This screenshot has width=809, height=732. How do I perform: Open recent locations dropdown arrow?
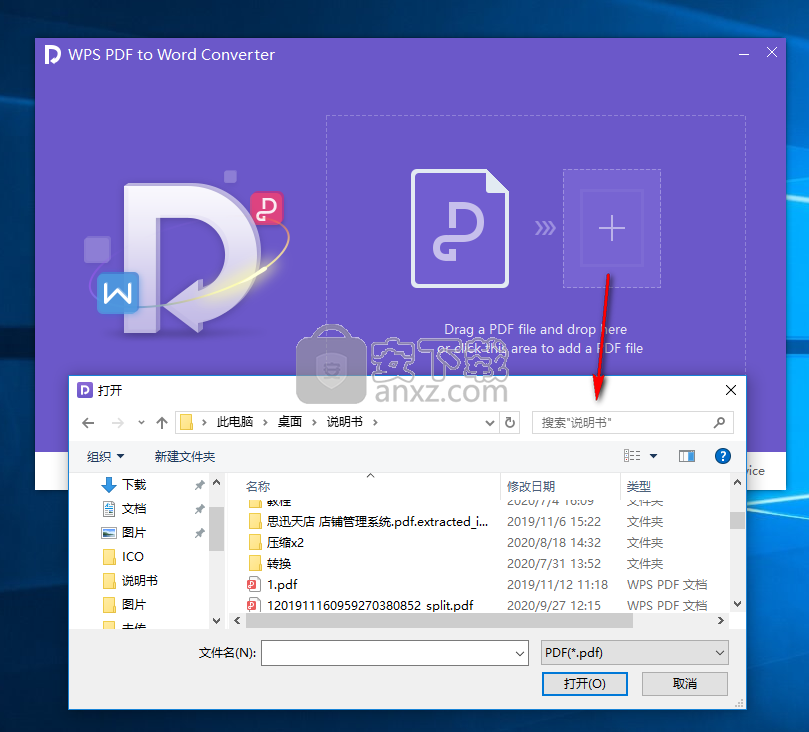141,422
